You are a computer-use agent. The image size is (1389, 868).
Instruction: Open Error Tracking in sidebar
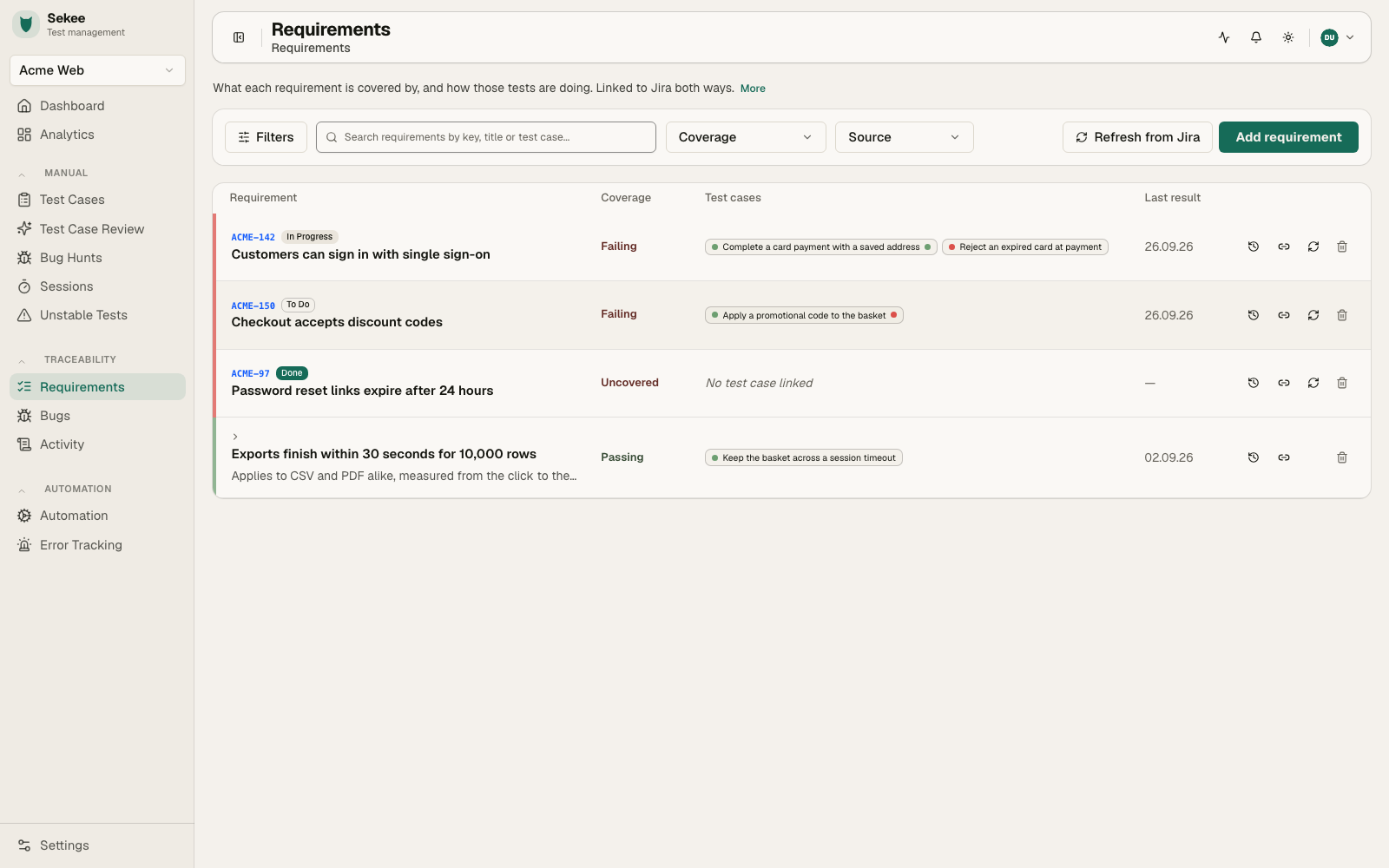click(x=97, y=545)
